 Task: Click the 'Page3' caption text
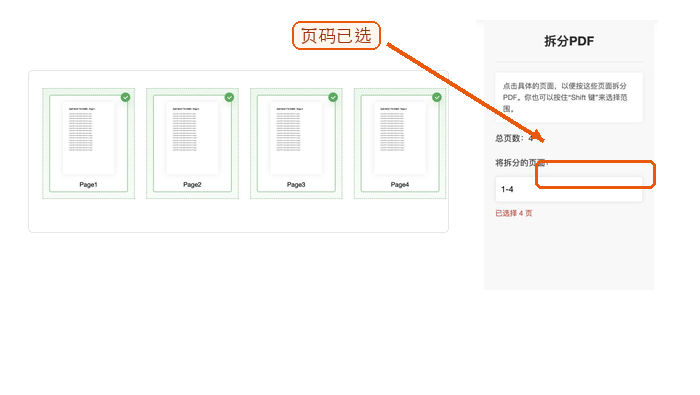click(x=296, y=184)
